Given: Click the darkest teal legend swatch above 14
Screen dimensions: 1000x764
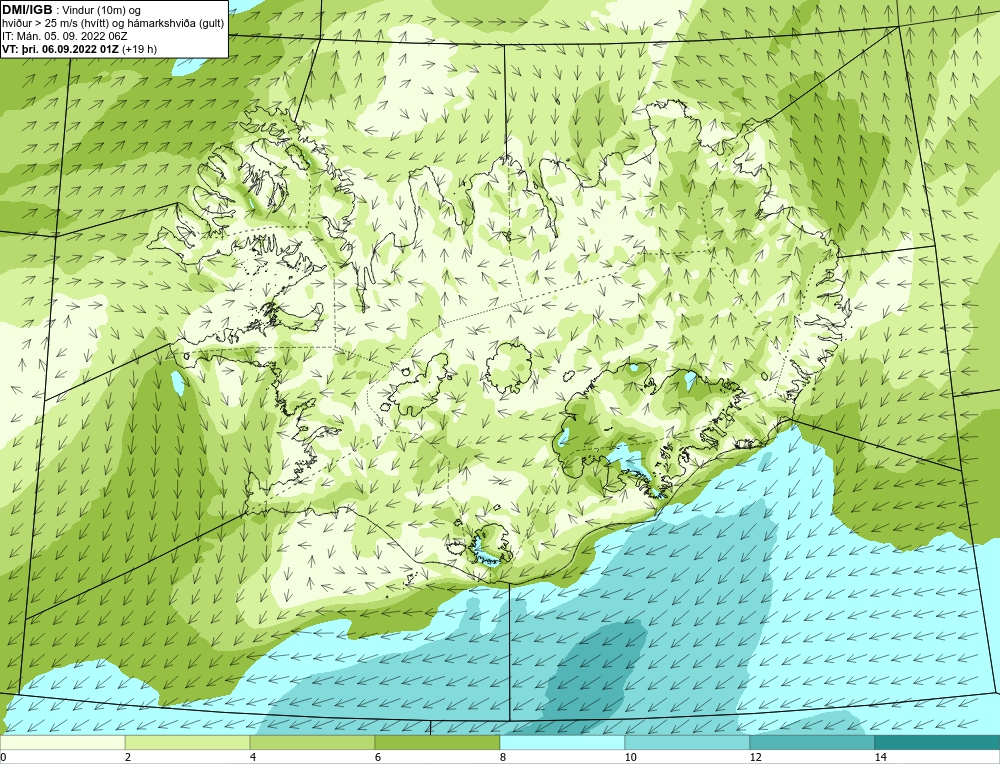Looking at the screenshot, I should [938, 742].
